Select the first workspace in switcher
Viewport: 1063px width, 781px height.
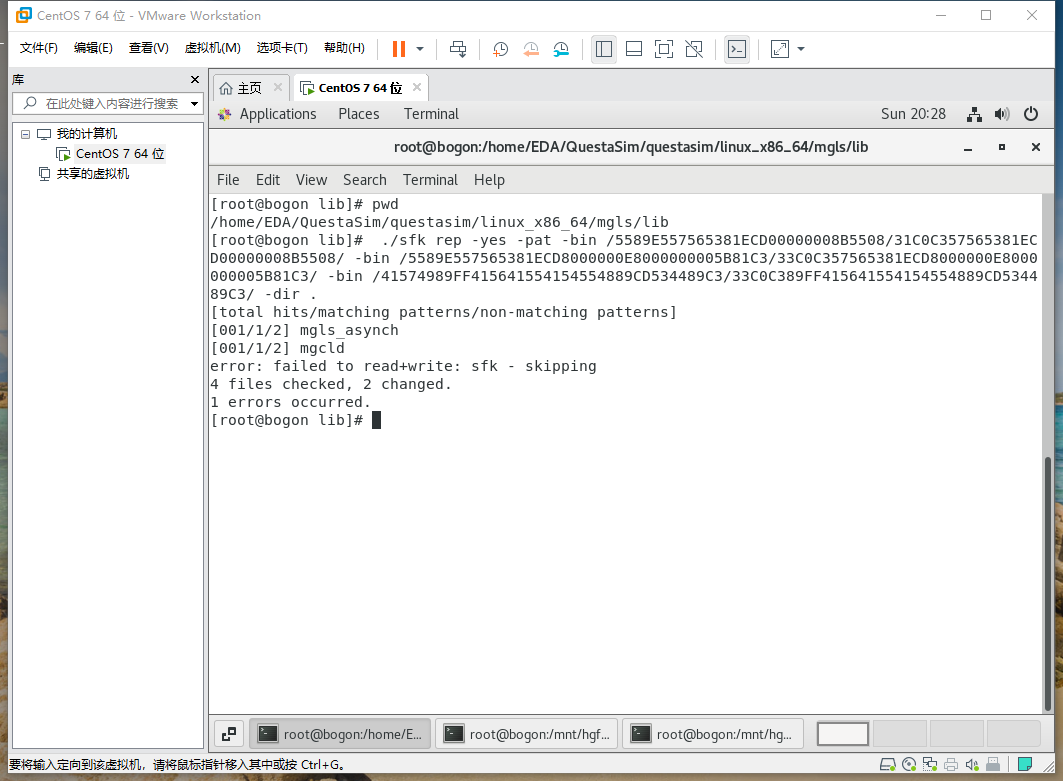point(843,734)
